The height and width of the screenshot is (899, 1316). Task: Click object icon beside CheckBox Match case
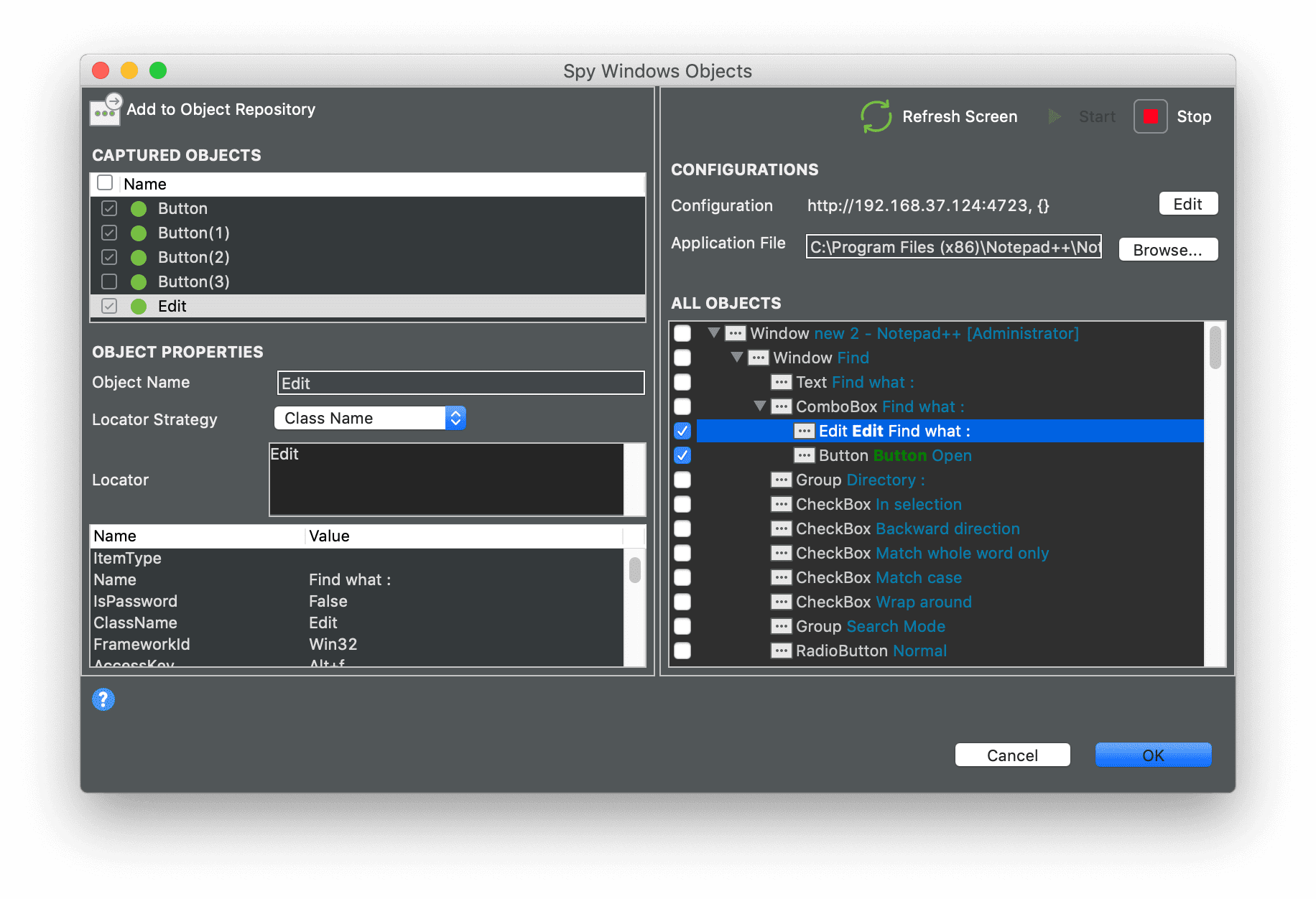(781, 577)
